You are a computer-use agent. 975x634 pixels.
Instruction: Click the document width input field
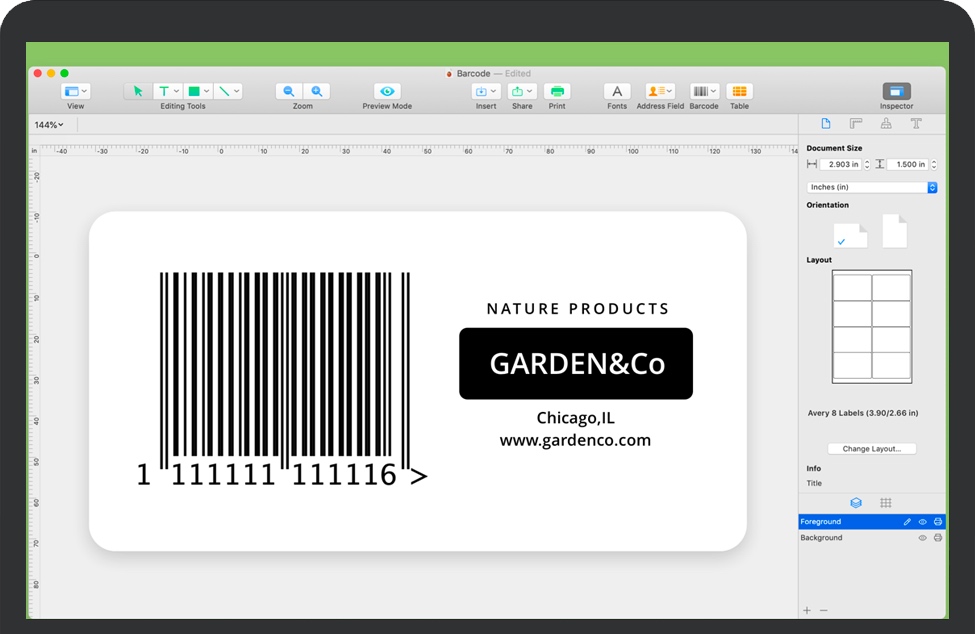[840, 164]
